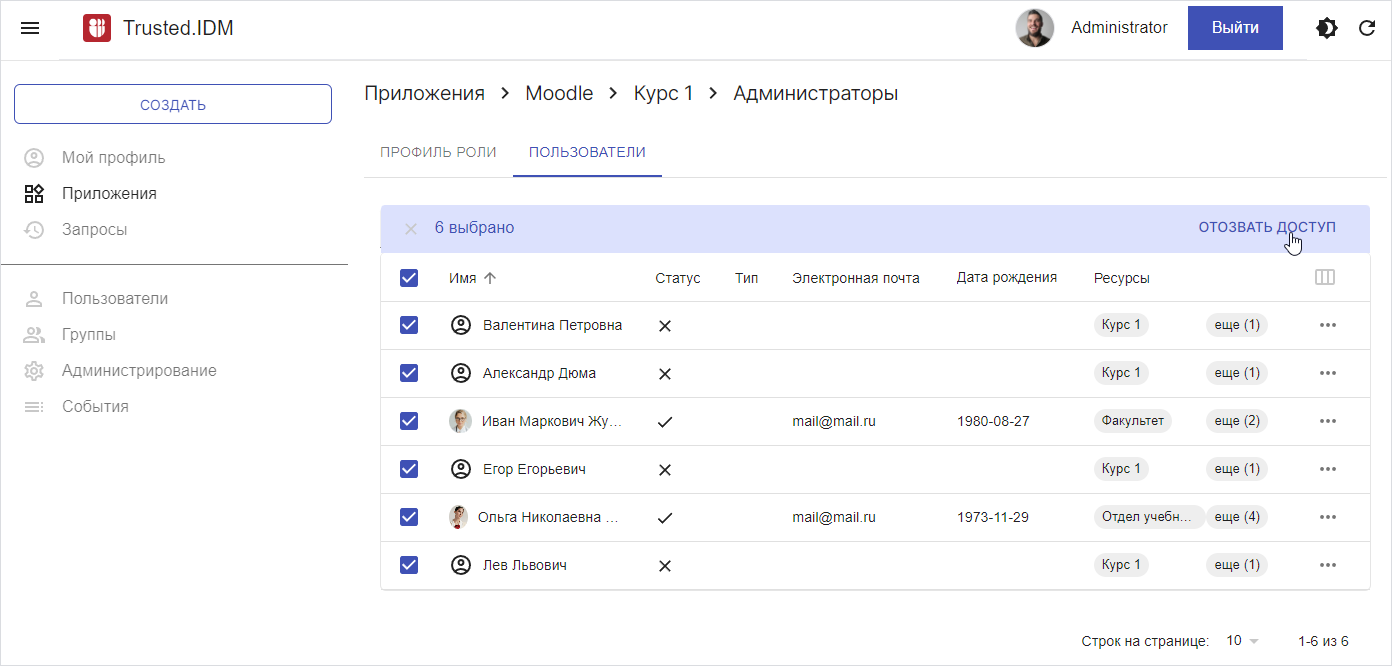Open more actions for Валентина Петровна

(x=1328, y=325)
